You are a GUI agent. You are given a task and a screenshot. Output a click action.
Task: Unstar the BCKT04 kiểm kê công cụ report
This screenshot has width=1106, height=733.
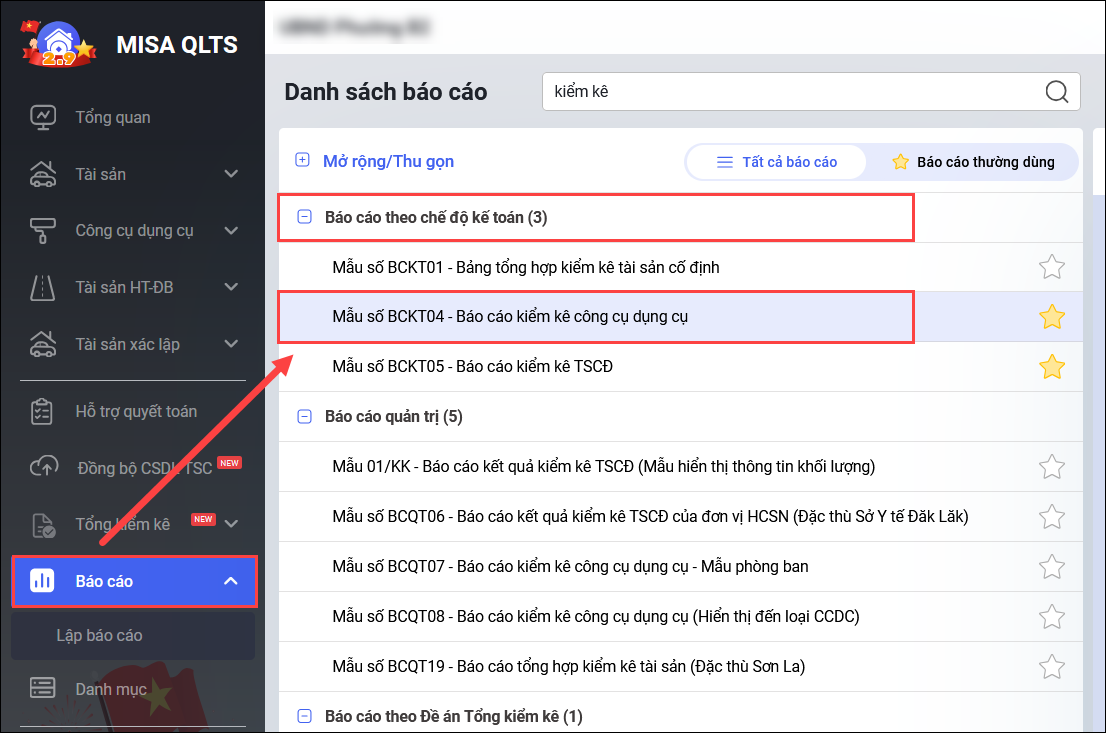point(1051,317)
